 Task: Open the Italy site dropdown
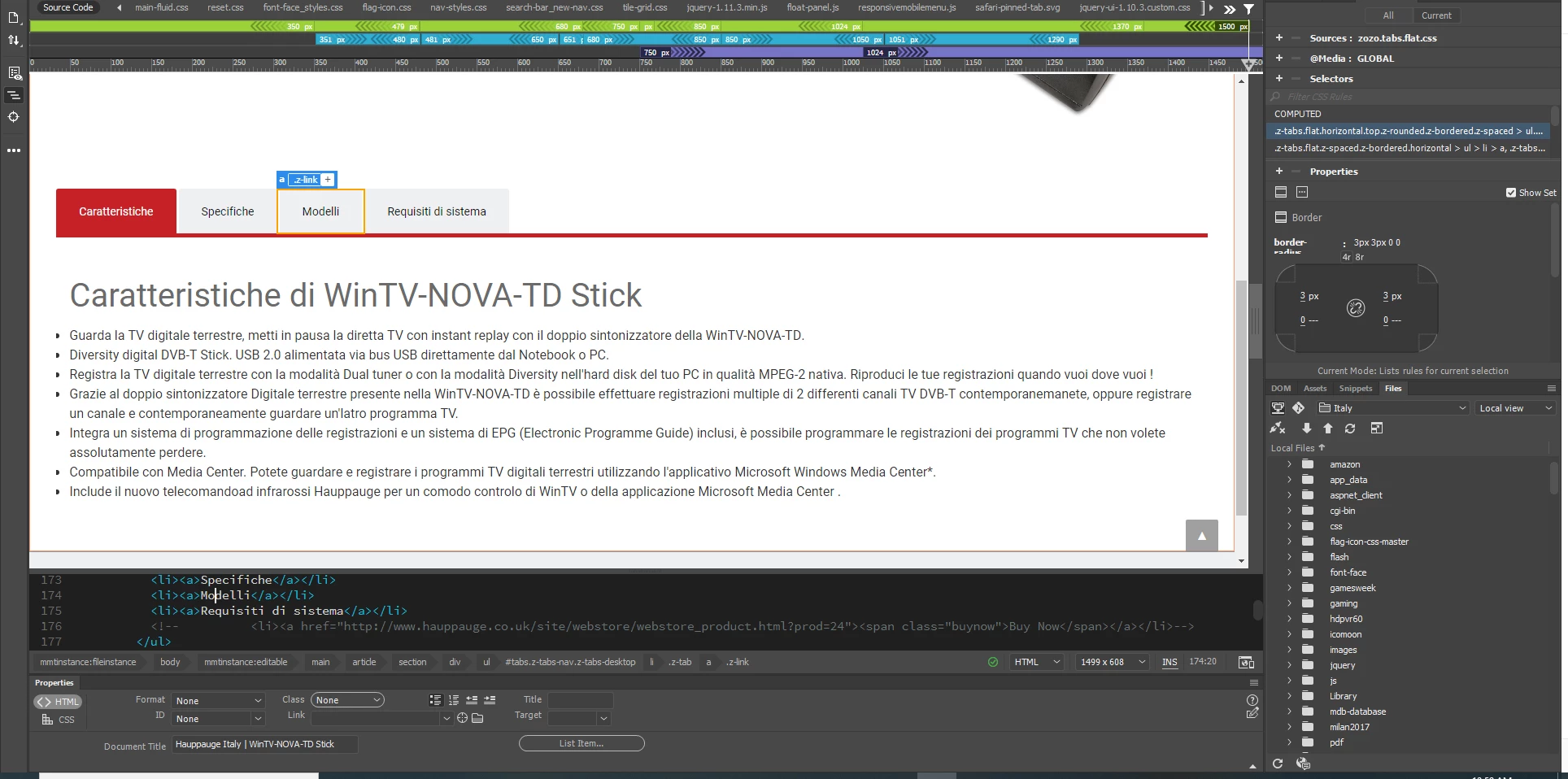click(1393, 408)
